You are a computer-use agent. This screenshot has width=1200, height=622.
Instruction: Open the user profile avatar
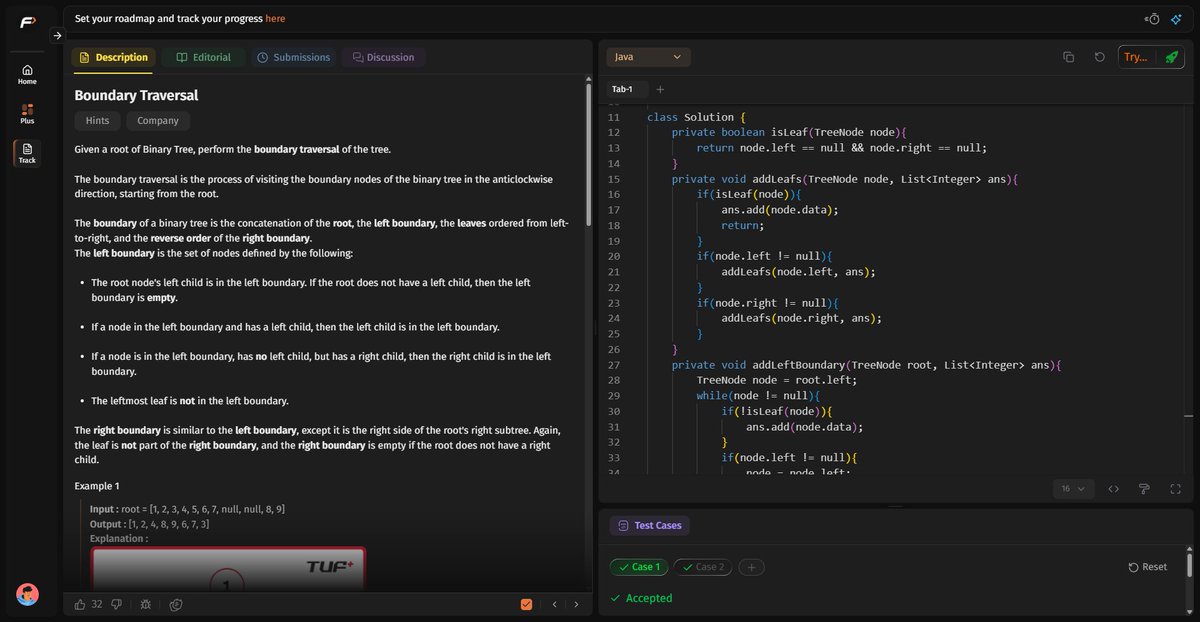(27, 594)
